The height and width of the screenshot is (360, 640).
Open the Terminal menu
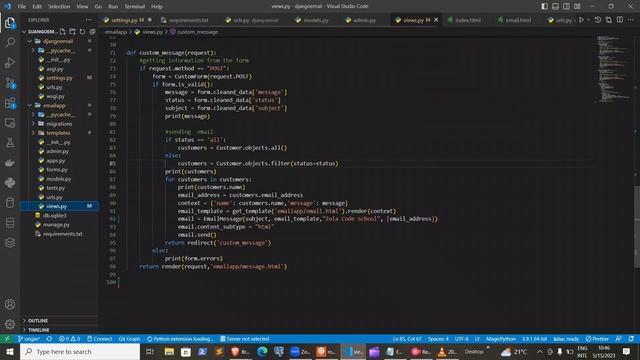tap(135, 7)
